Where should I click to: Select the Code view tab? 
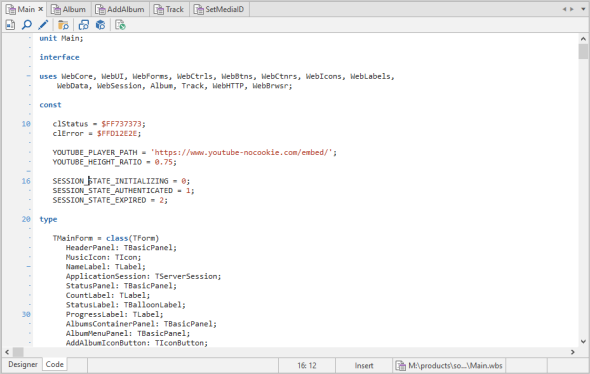[x=55, y=365]
